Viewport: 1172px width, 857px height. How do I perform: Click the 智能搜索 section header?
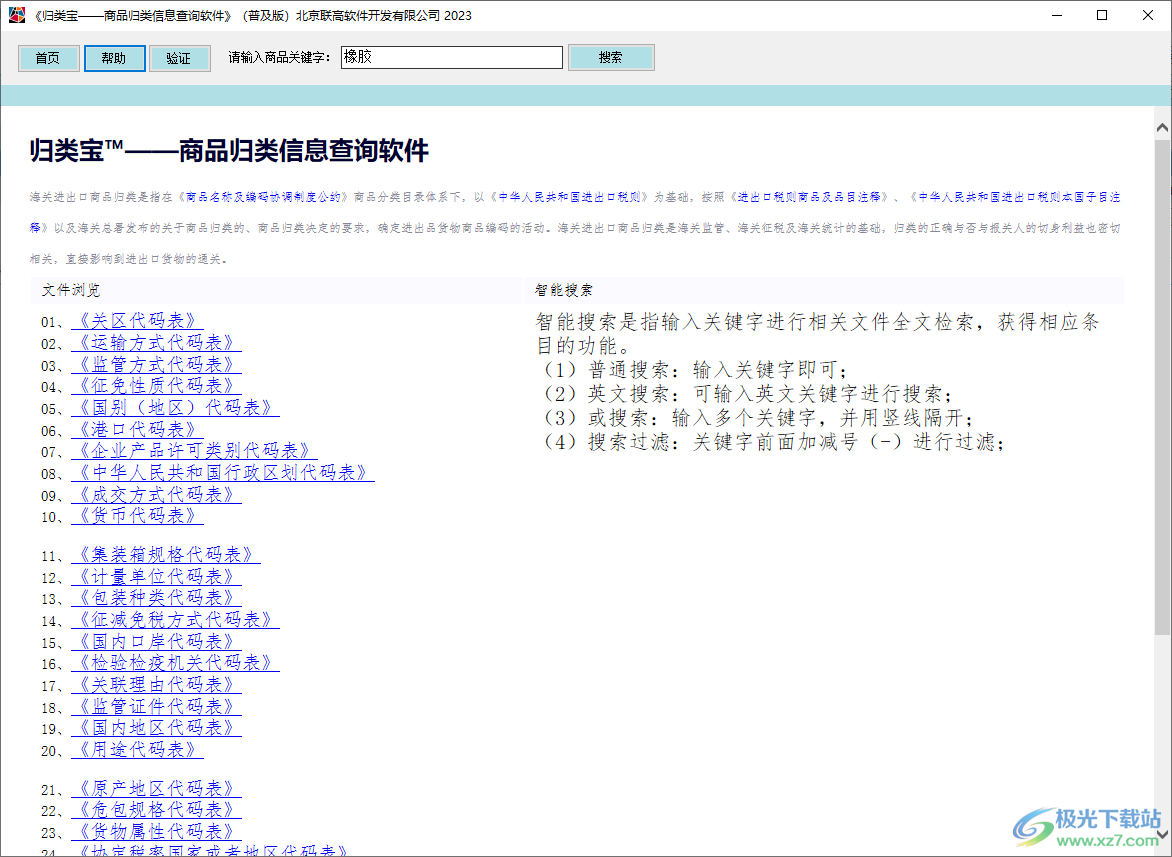564,290
